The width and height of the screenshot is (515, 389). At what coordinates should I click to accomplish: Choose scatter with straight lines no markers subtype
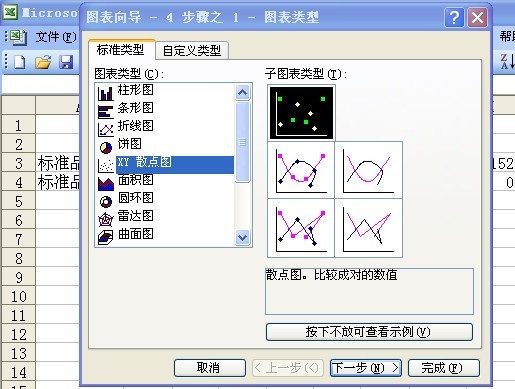pos(369,228)
